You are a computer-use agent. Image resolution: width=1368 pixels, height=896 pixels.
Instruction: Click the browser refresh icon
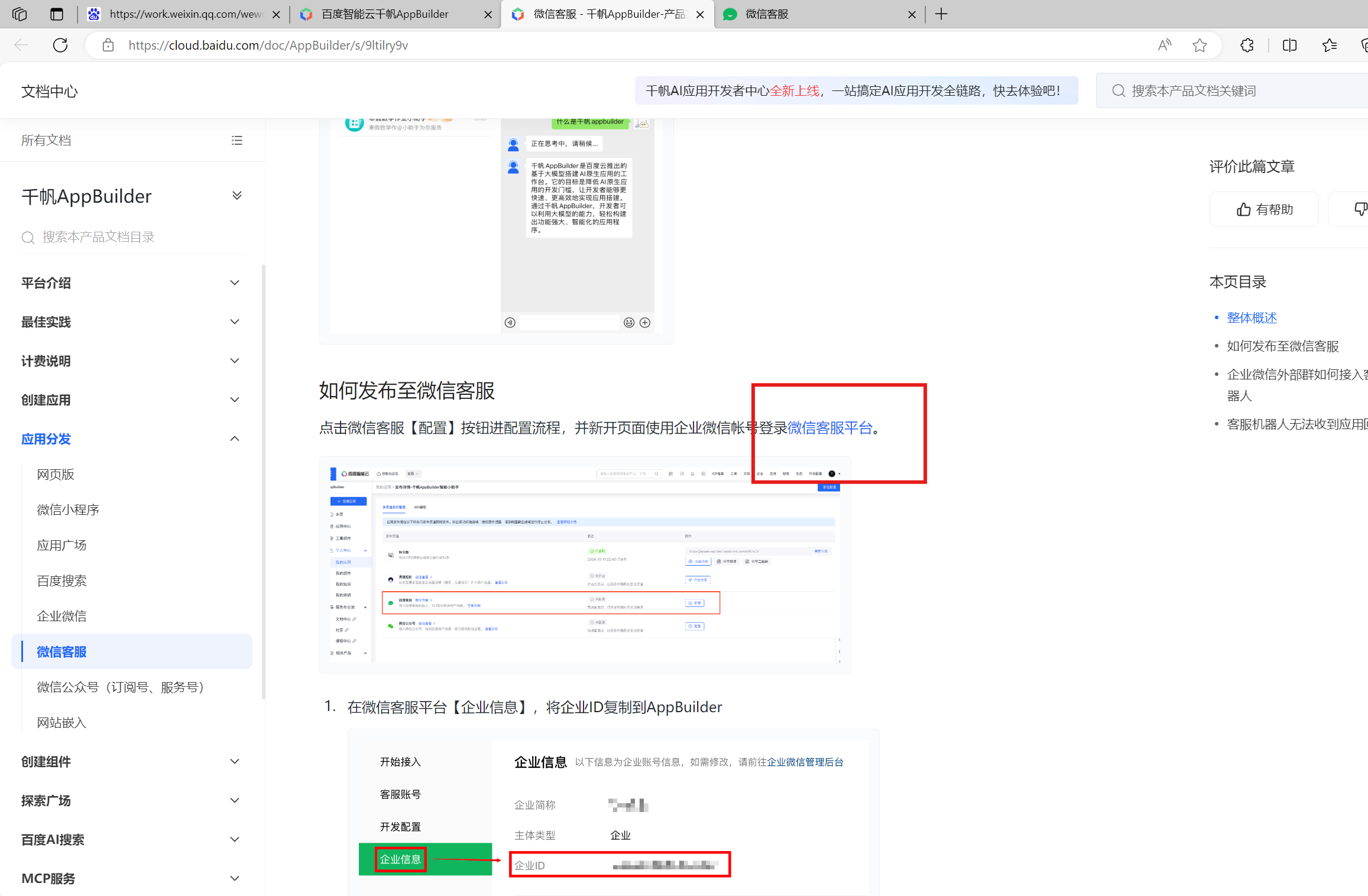coord(60,46)
